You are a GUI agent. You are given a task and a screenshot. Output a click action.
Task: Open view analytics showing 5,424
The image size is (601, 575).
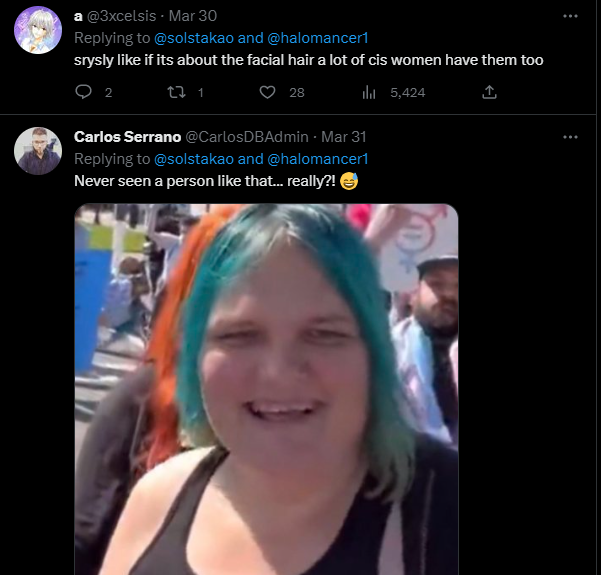pyautogui.click(x=394, y=92)
